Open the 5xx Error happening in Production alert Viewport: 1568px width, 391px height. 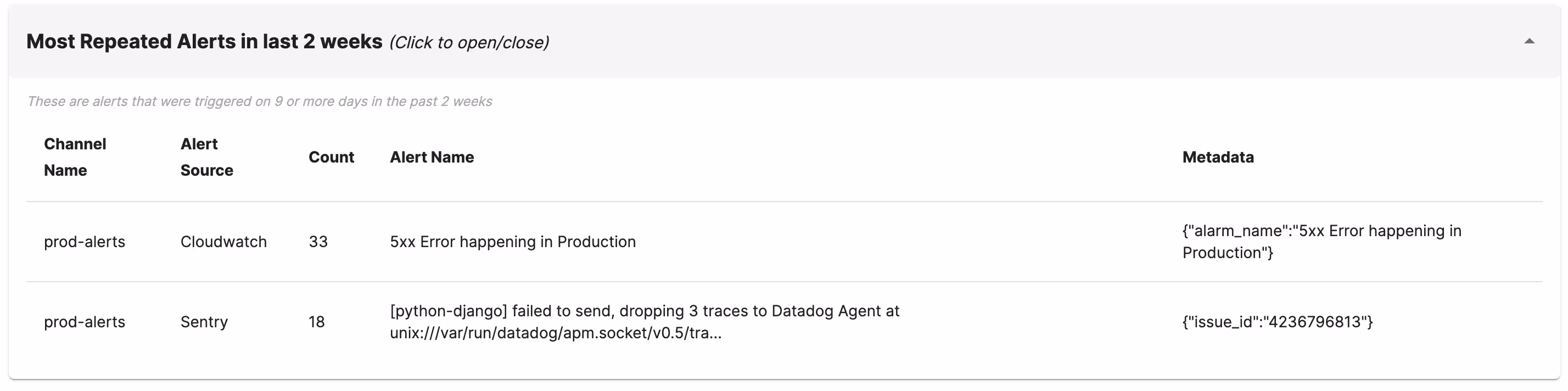tap(513, 242)
